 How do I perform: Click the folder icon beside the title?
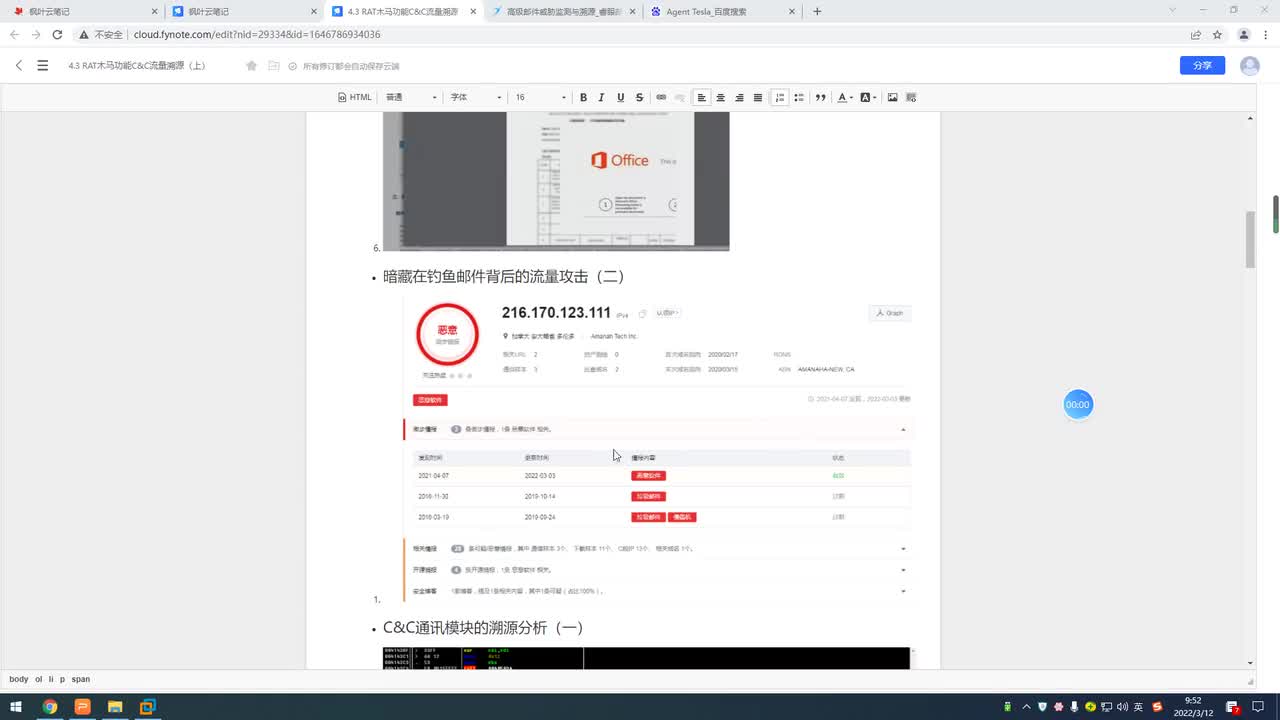tap(273, 66)
